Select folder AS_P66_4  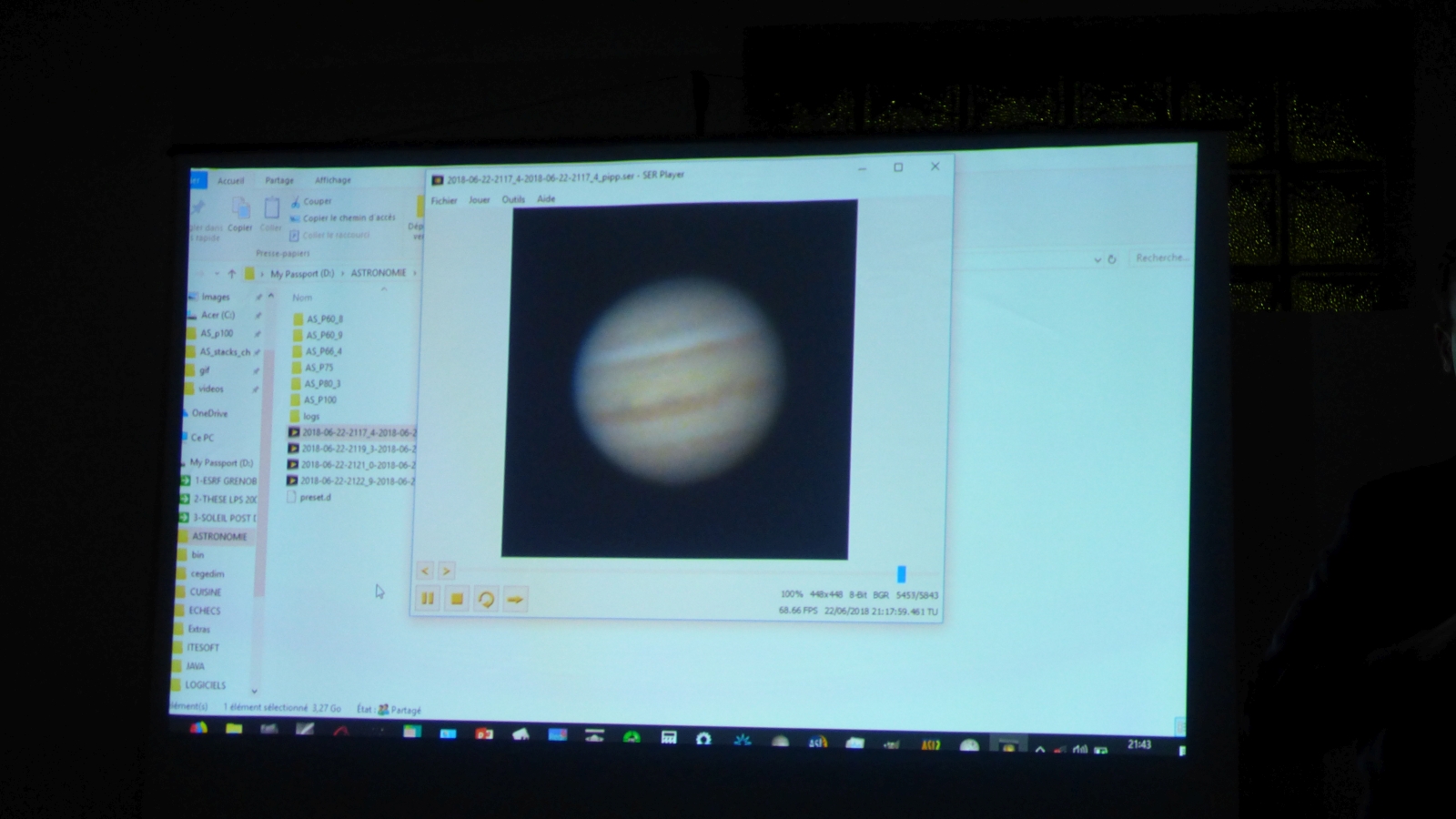click(318, 351)
